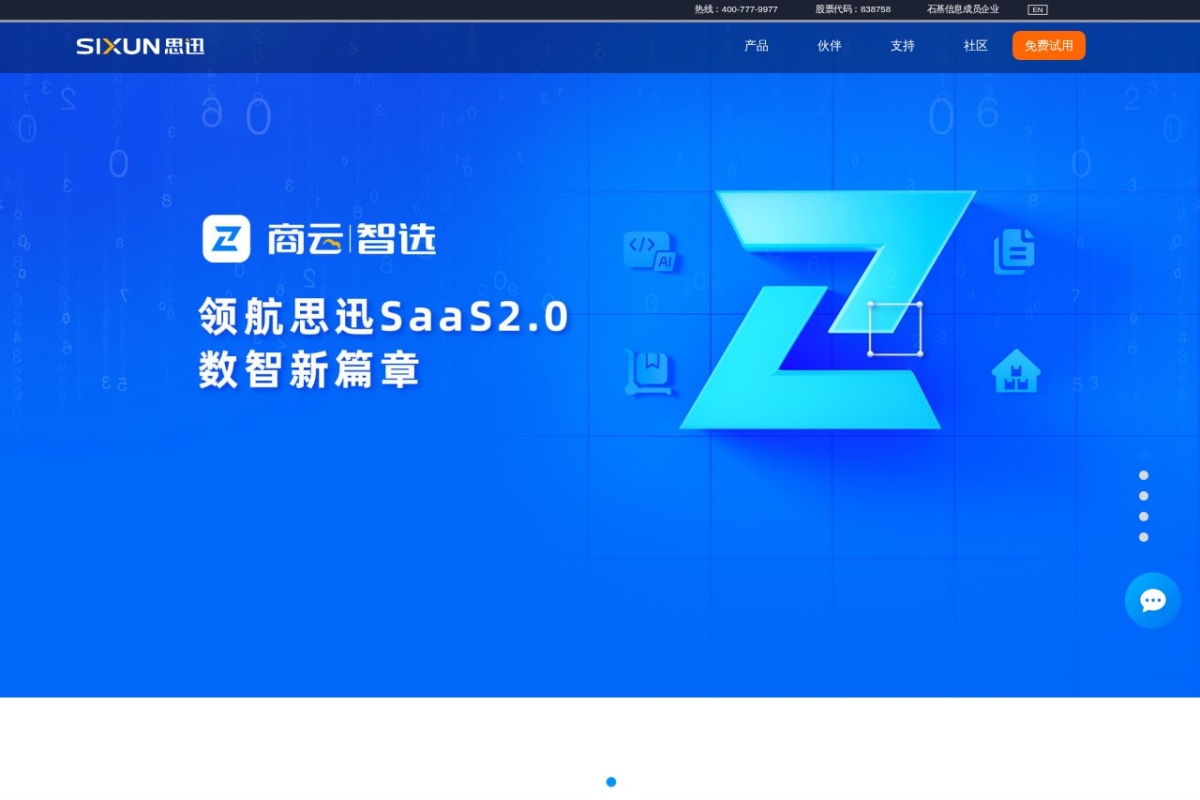Click the SIXUN 思迅 logo
The height and width of the screenshot is (800, 1200).
pos(140,46)
